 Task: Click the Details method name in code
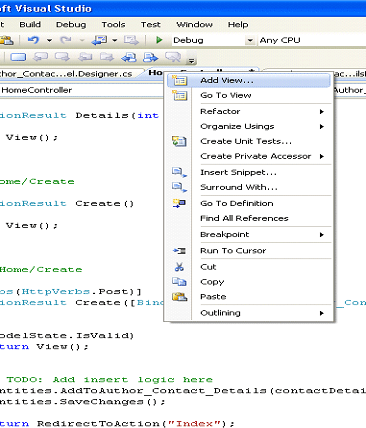[102, 115]
